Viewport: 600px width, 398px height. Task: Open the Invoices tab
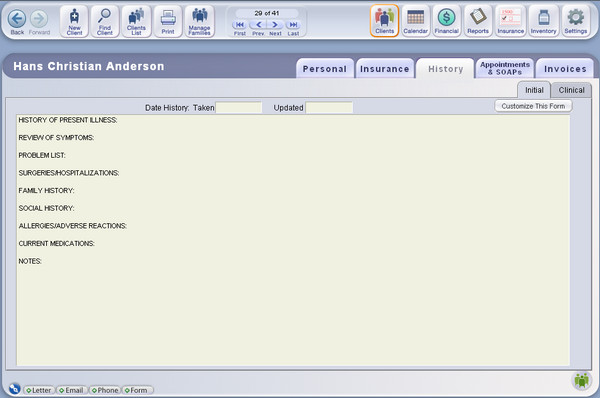(x=565, y=69)
